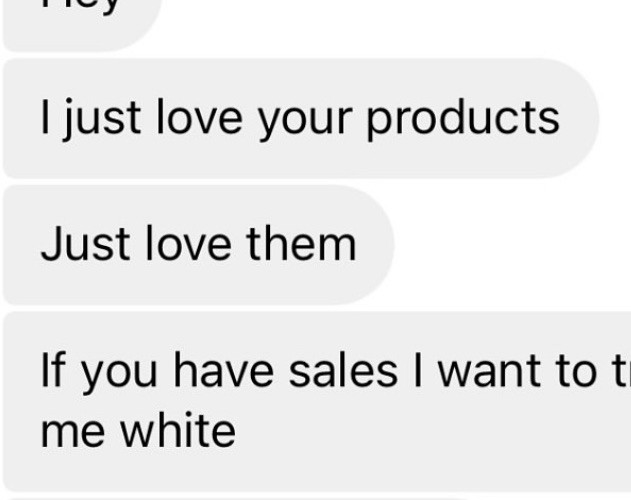Select the word 'If' starting the sales message
This screenshot has height=500, width=631.
coord(53,370)
